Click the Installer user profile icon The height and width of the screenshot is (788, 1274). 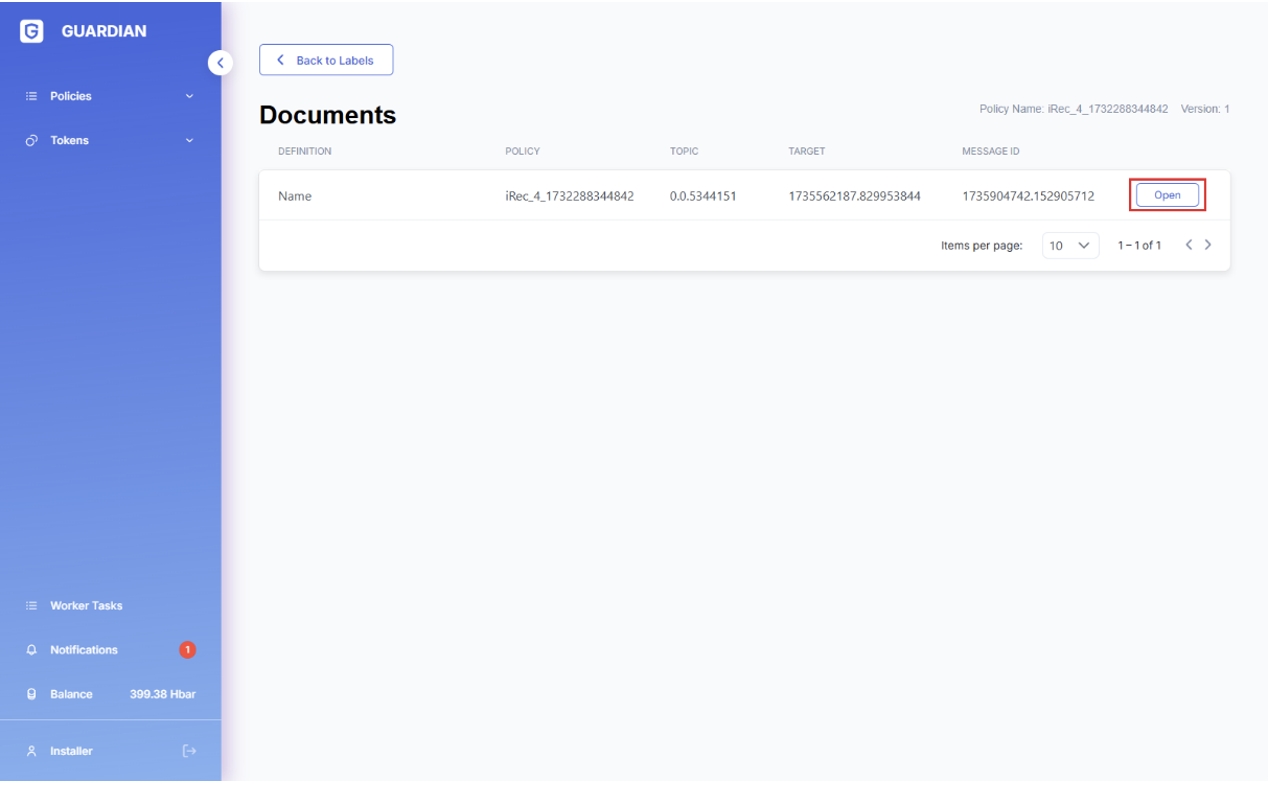tap(32, 751)
